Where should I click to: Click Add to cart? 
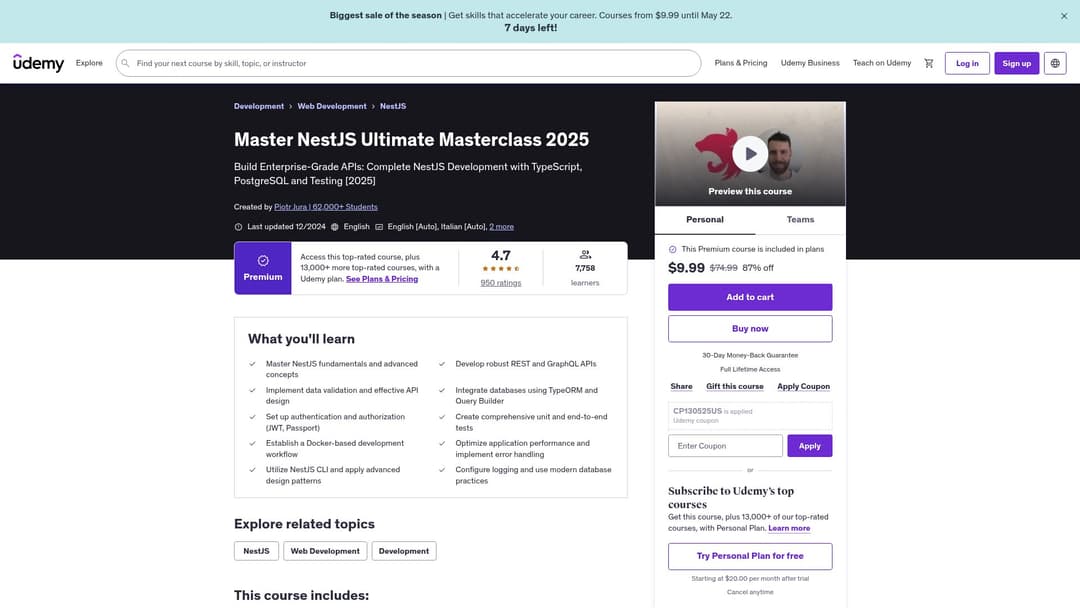tap(750, 297)
